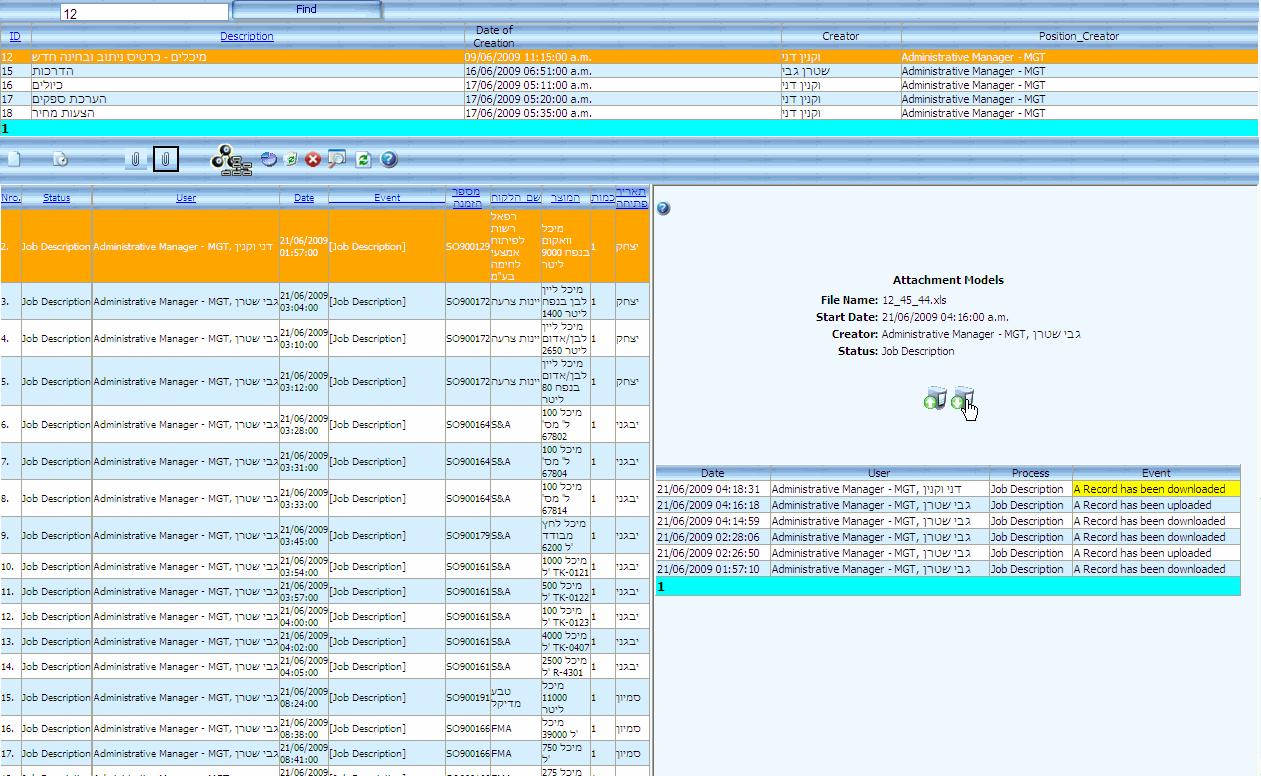Select record 16 כיולים row

pos(630,85)
